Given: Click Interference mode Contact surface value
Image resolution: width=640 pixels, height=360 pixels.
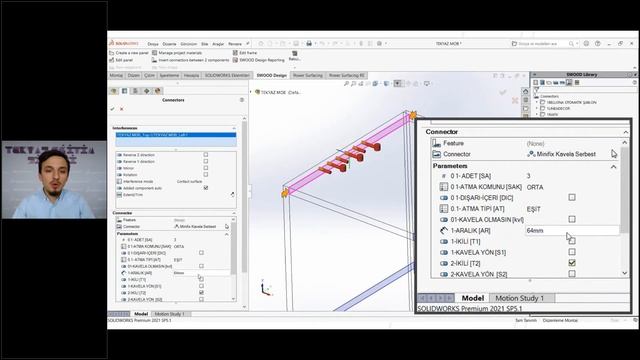Looking at the screenshot, I should (189, 181).
